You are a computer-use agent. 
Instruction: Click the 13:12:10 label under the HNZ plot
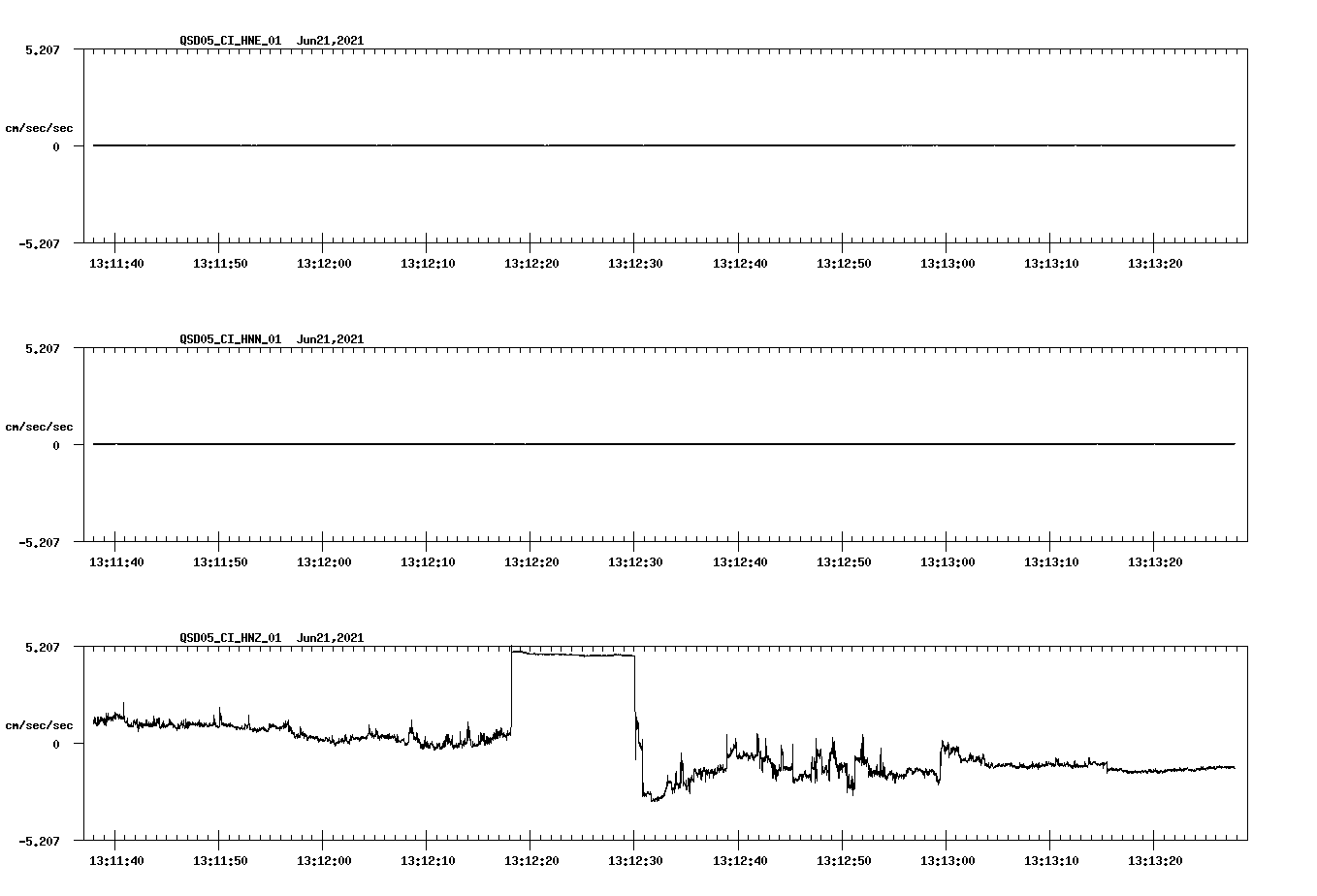click(428, 861)
